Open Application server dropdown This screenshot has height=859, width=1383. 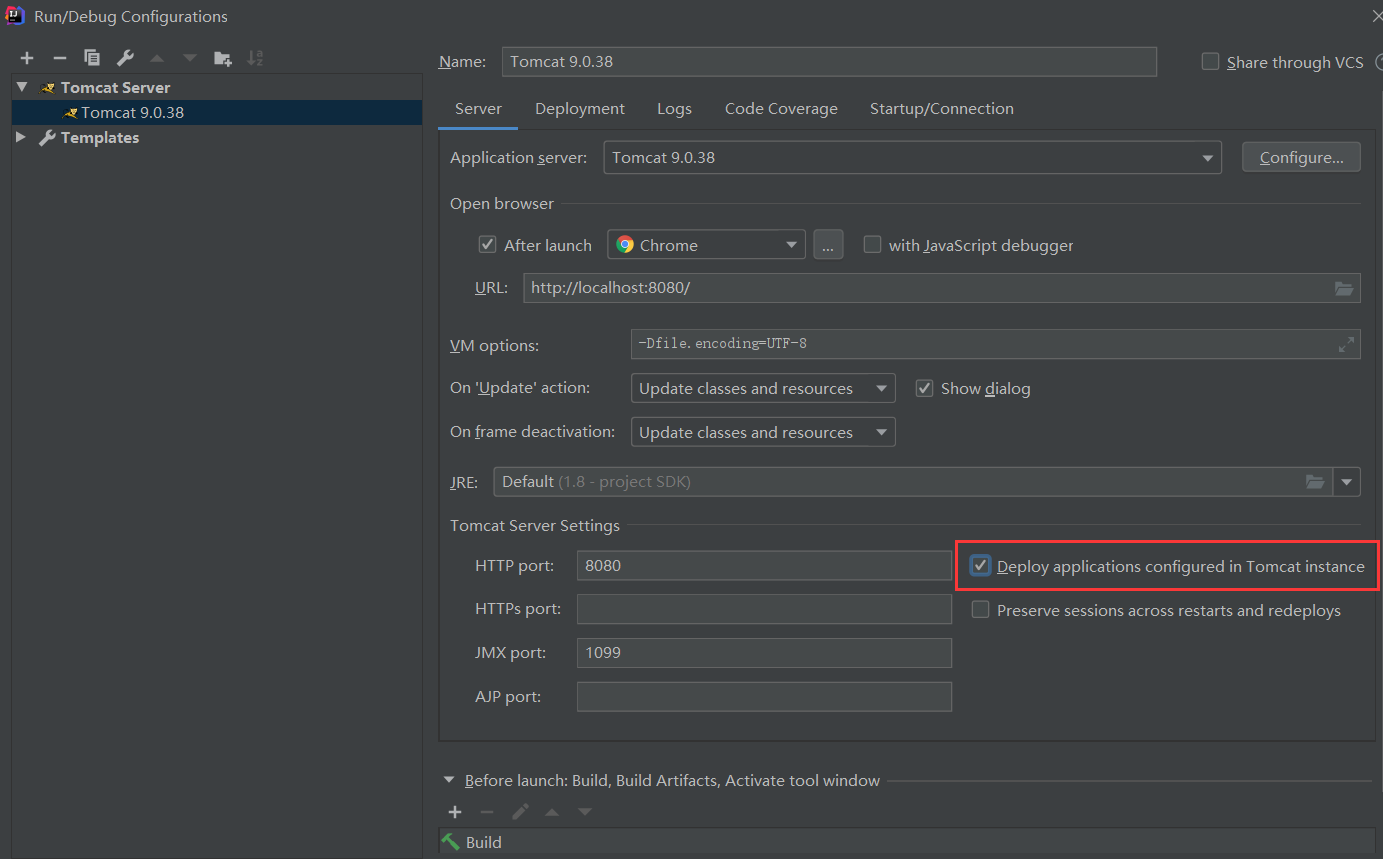[x=912, y=158]
